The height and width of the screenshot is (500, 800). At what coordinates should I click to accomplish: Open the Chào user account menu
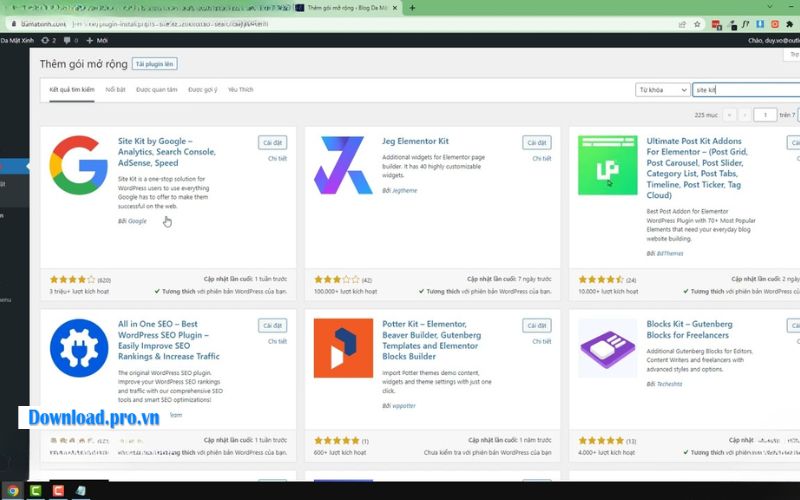coord(774,40)
